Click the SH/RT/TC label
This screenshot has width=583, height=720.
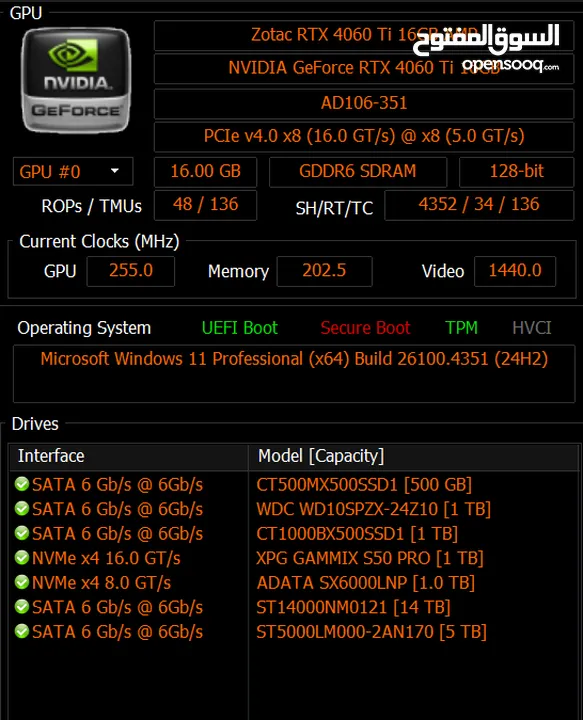click(334, 208)
